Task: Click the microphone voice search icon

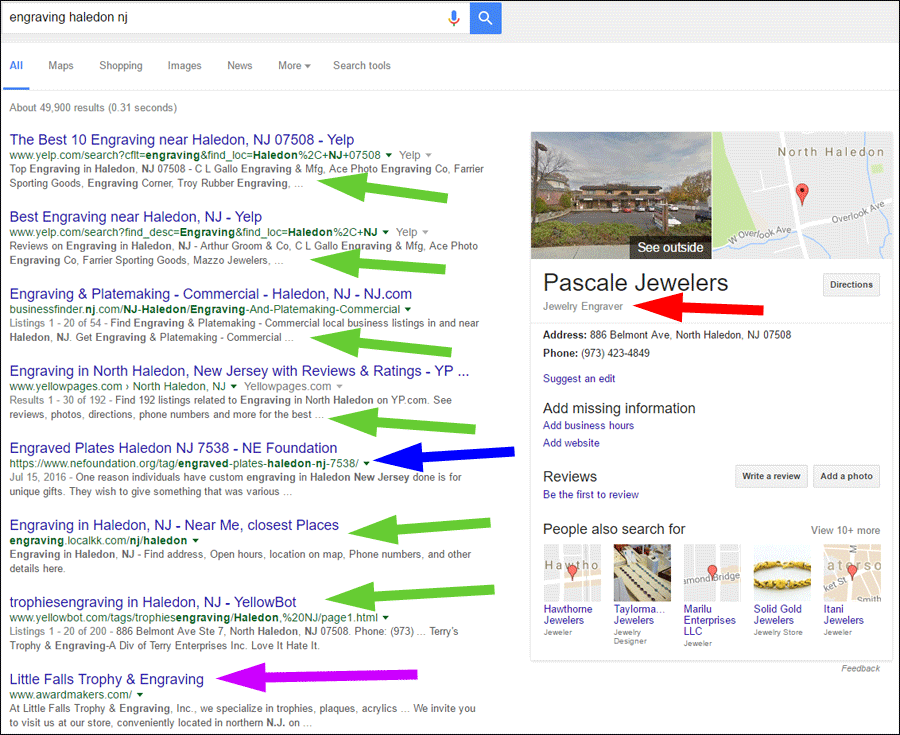Action: (x=453, y=18)
